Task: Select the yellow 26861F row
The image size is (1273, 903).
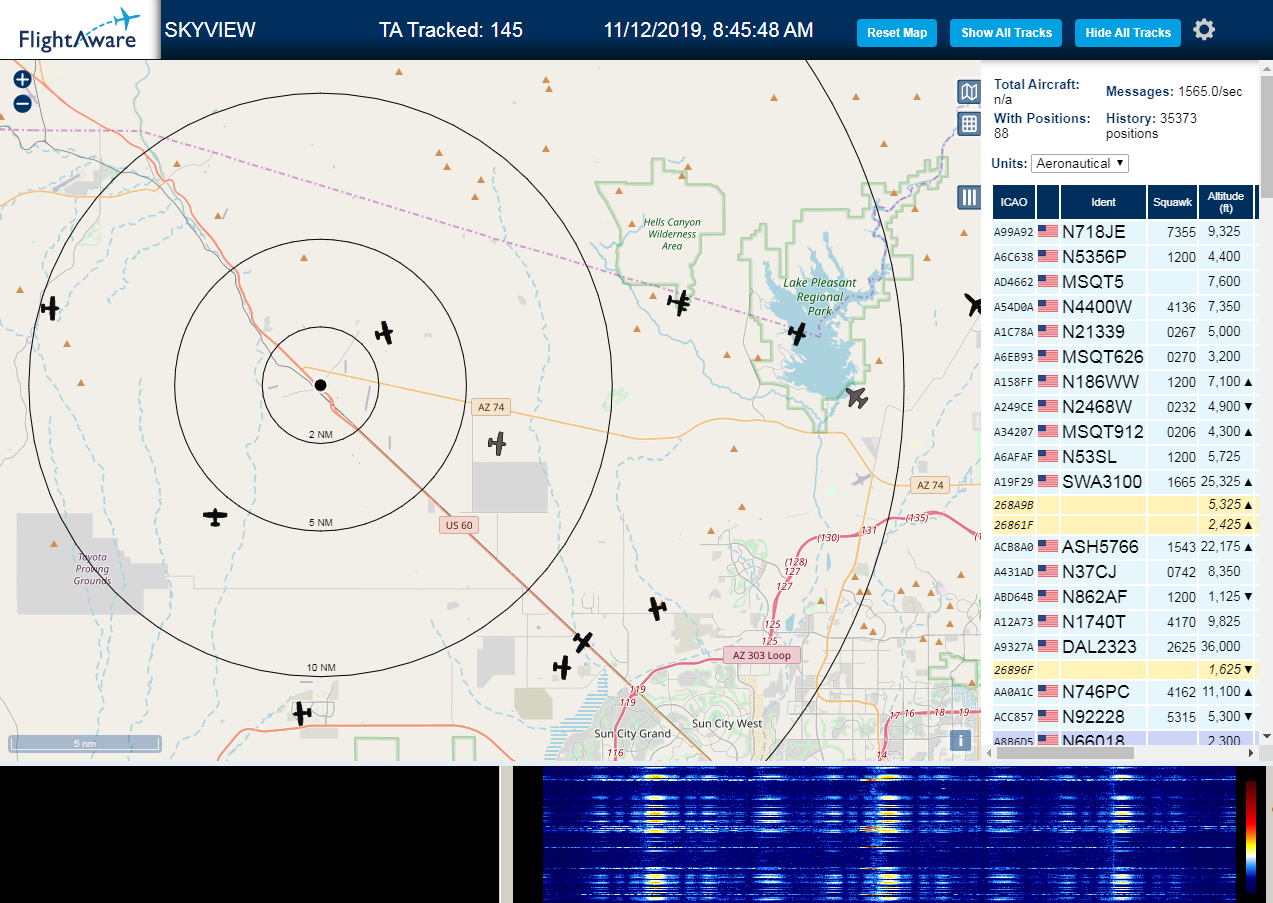Action: click(1124, 524)
